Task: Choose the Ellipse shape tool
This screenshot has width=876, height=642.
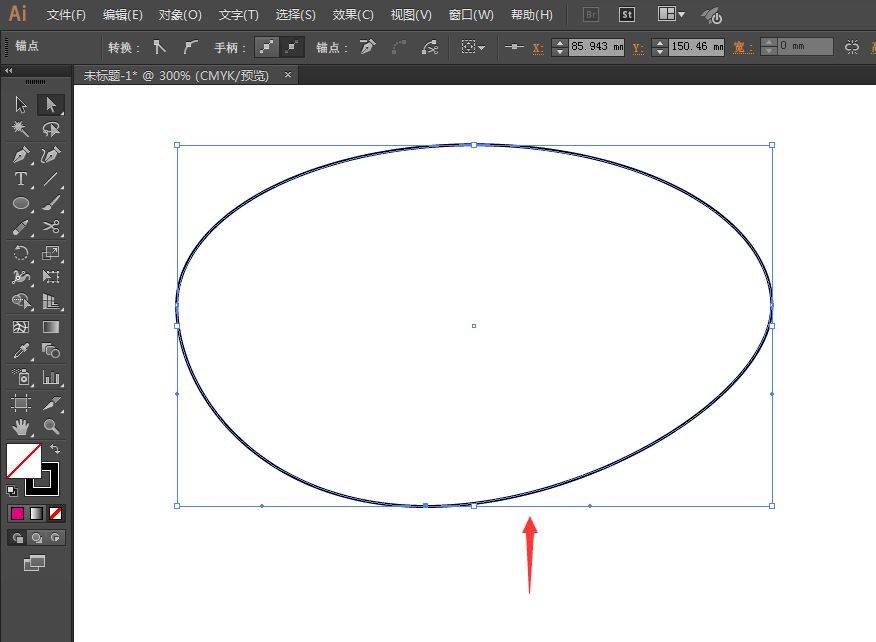Action: [x=21, y=204]
